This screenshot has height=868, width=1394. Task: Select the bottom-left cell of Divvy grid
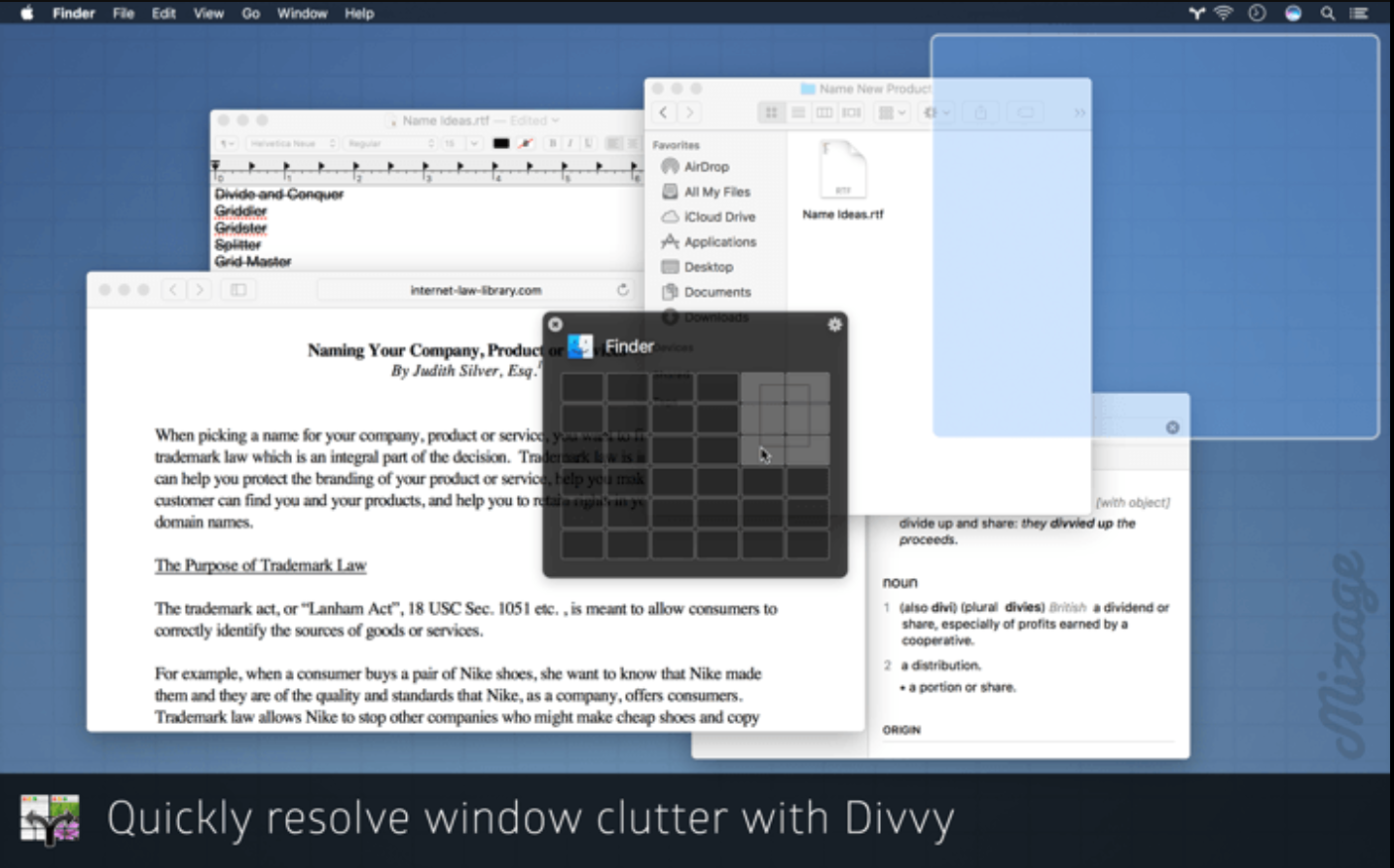tap(582, 544)
